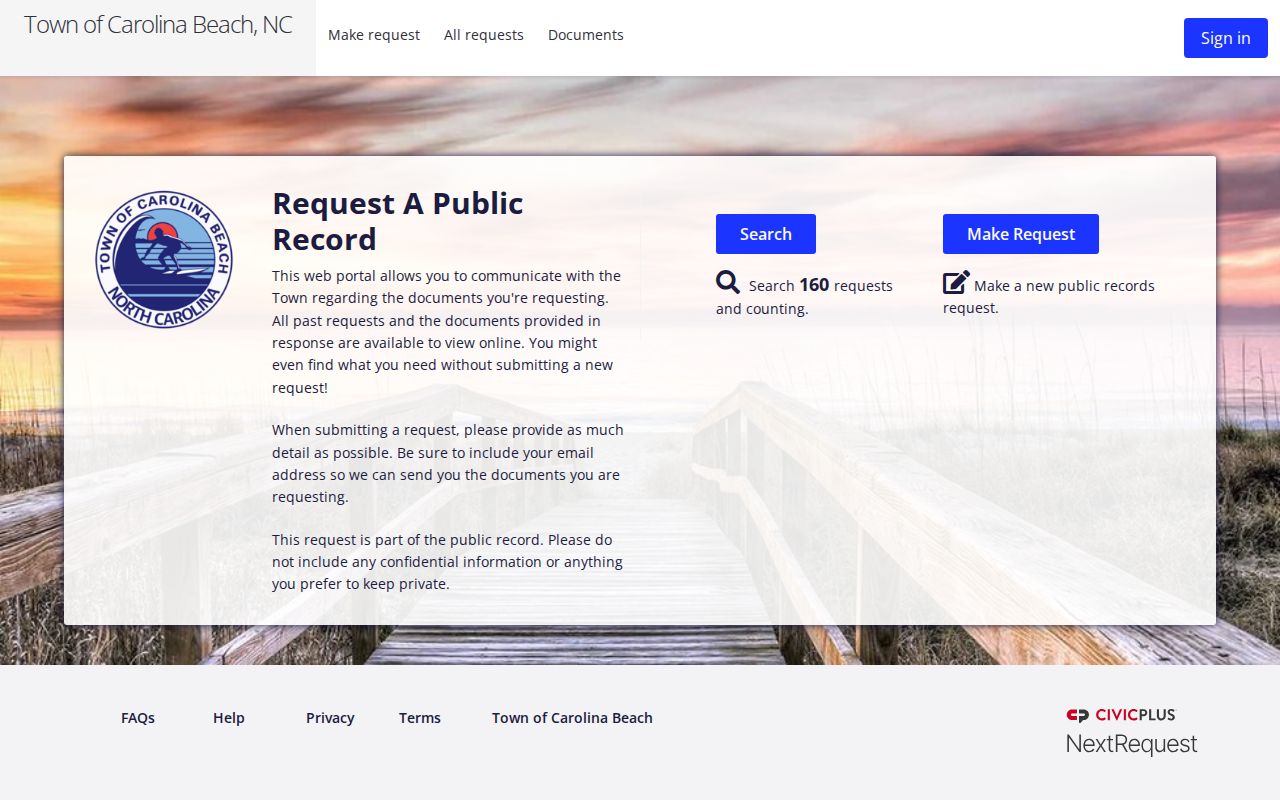The height and width of the screenshot is (800, 1280).
Task: Open the CivicPlus logo link
Action: click(x=1121, y=715)
